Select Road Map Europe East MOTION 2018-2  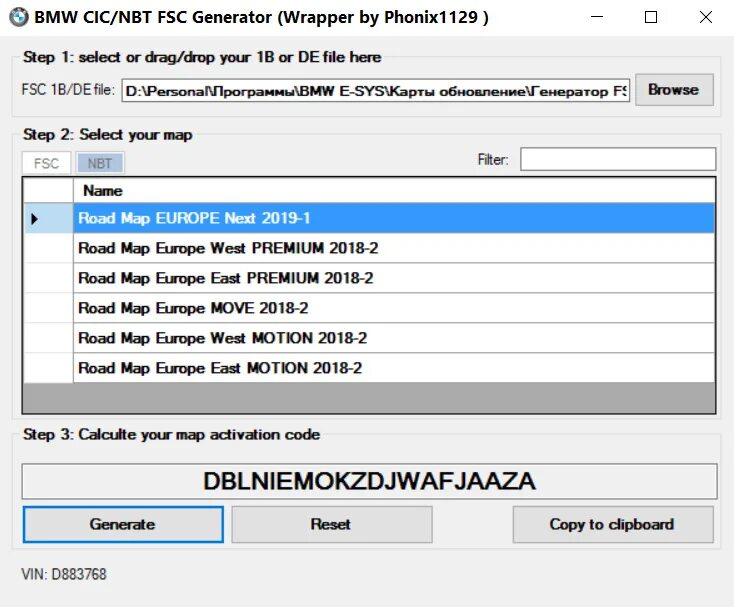(x=394, y=368)
